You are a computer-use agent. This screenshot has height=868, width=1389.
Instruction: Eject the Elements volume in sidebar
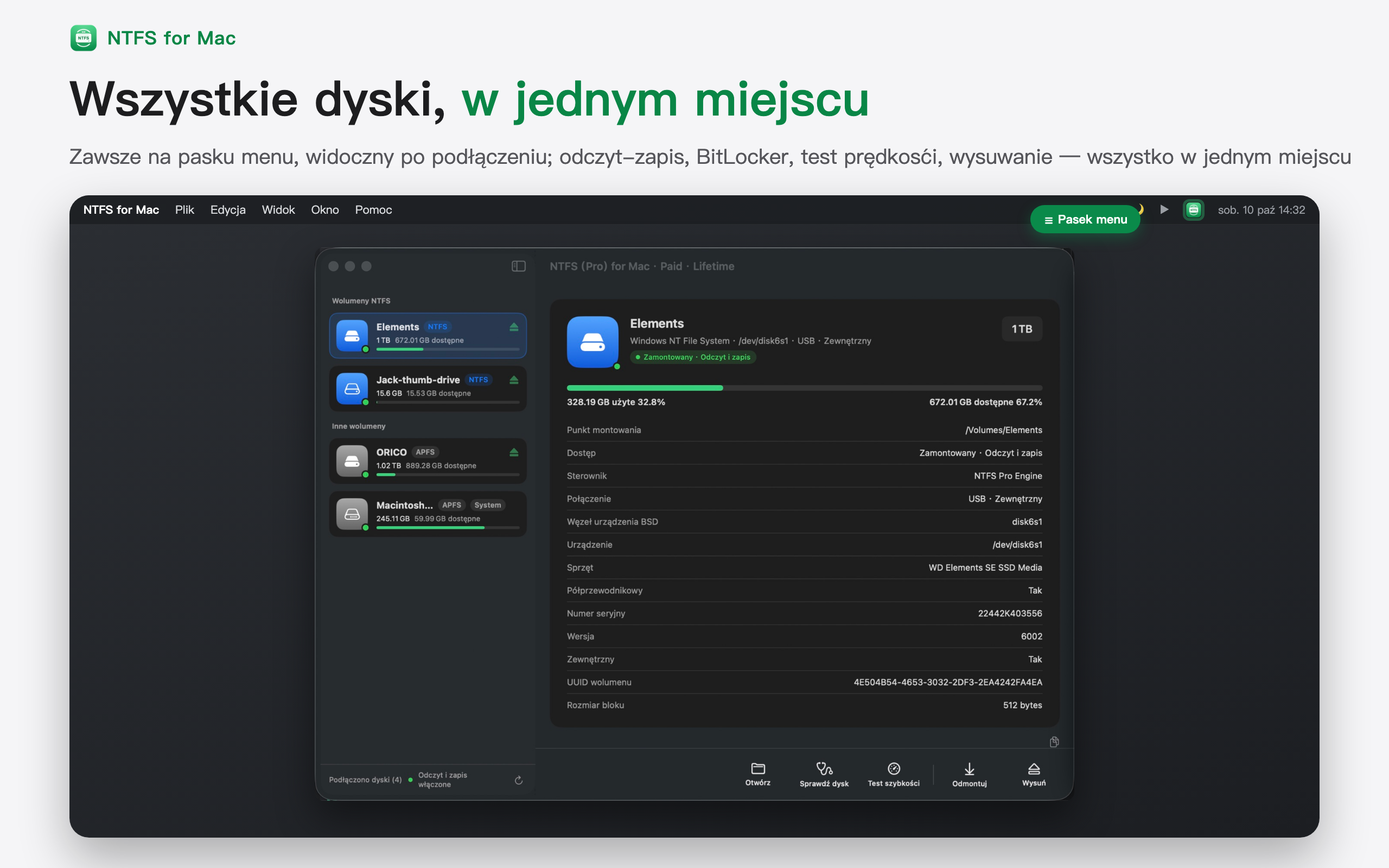point(514,327)
